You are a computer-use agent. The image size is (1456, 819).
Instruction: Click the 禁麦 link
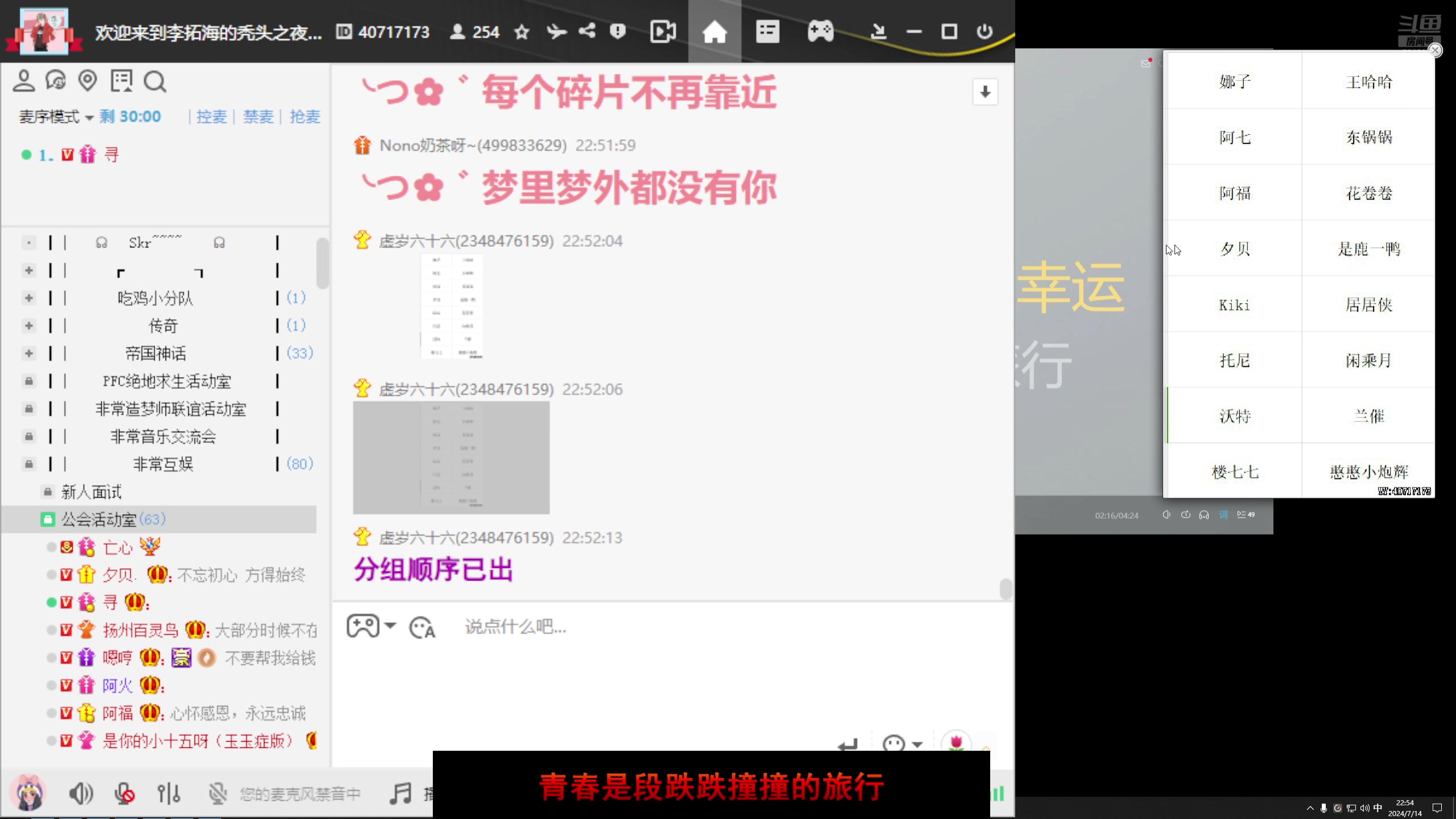pos(258,117)
